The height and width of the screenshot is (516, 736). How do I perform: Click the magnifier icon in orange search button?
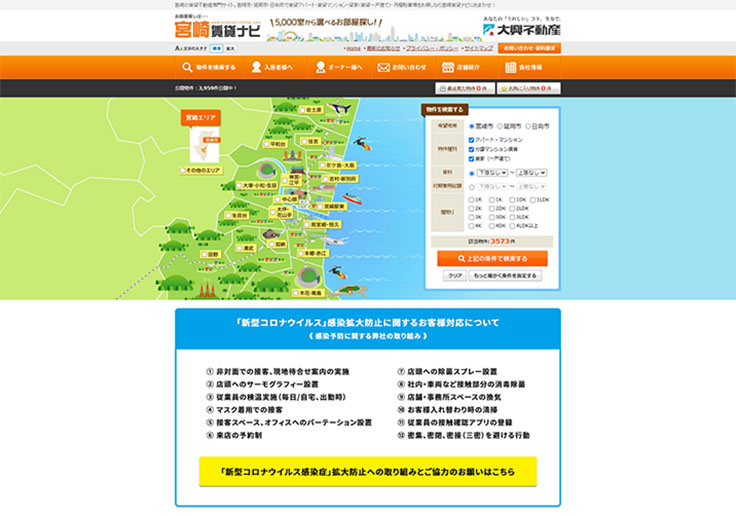pyautogui.click(x=461, y=258)
